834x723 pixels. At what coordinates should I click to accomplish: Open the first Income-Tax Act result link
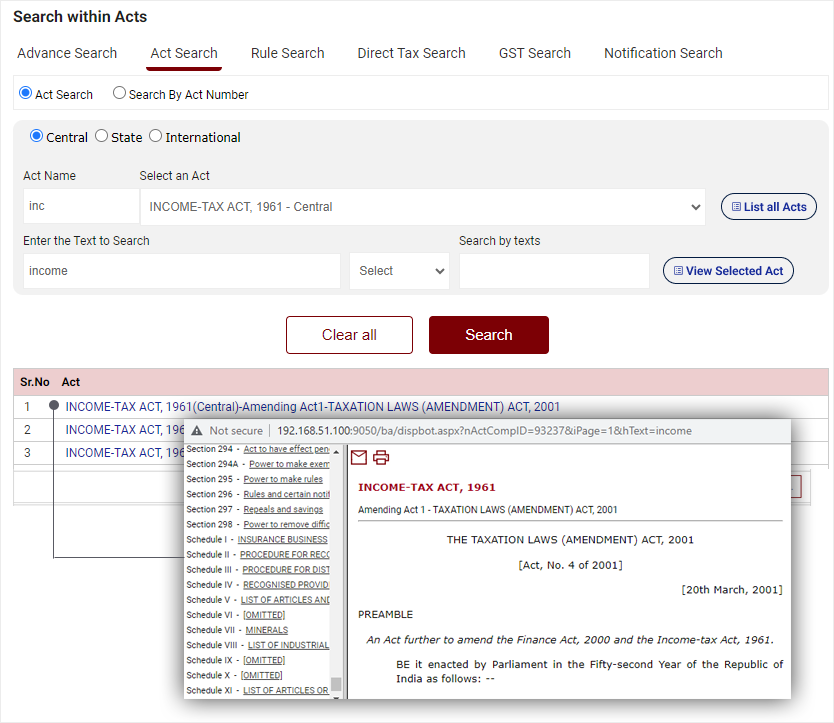point(312,407)
